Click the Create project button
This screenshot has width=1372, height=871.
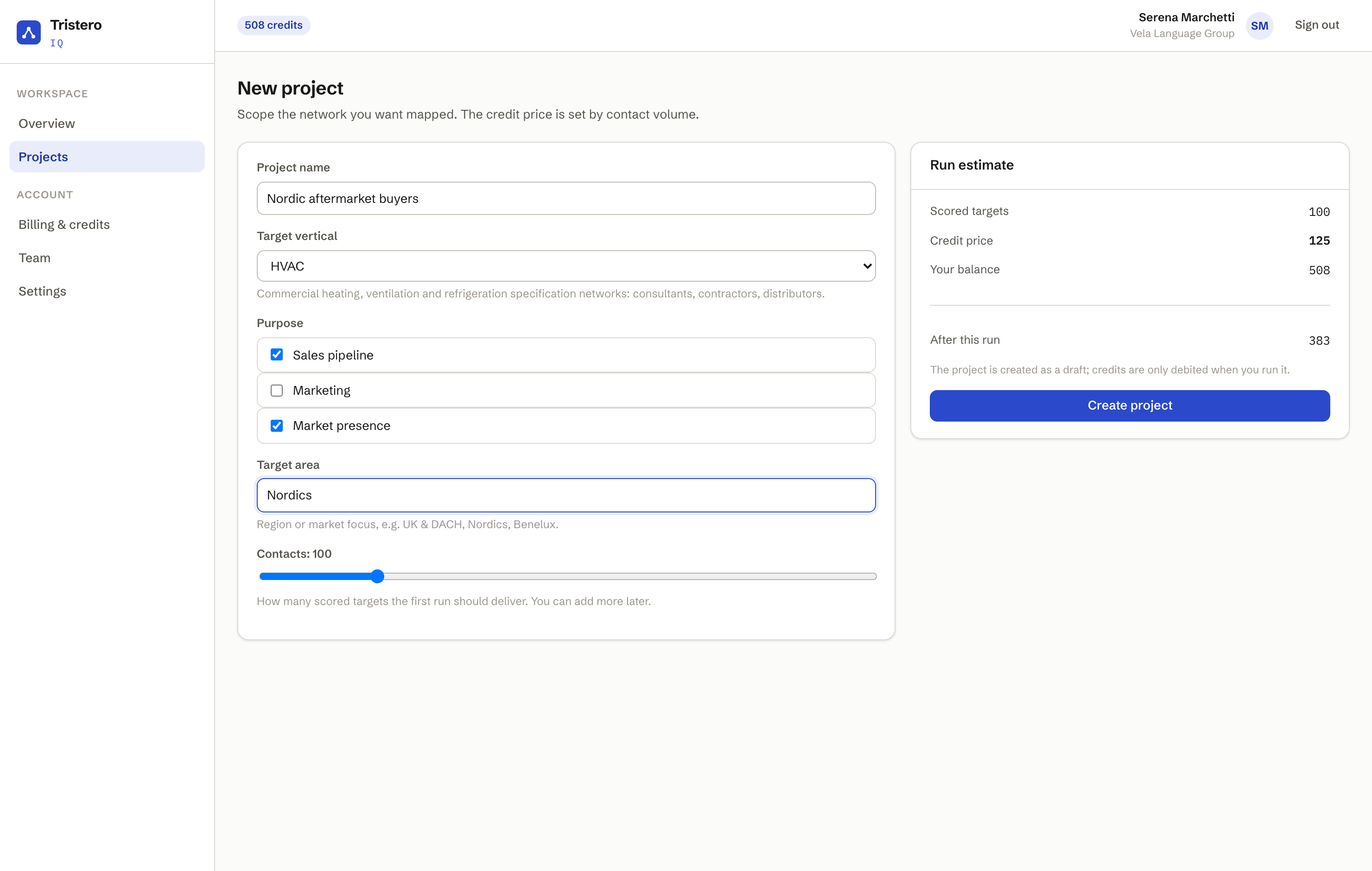(1130, 405)
